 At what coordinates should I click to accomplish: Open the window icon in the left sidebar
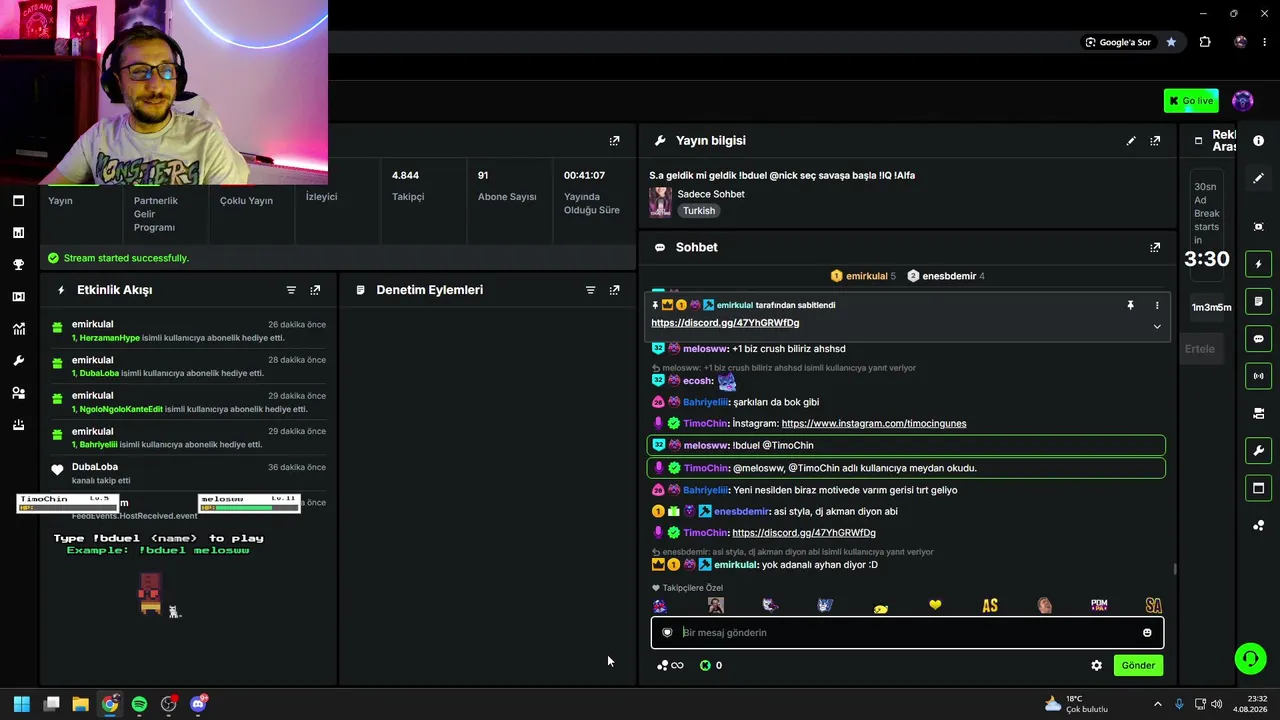coord(18,201)
